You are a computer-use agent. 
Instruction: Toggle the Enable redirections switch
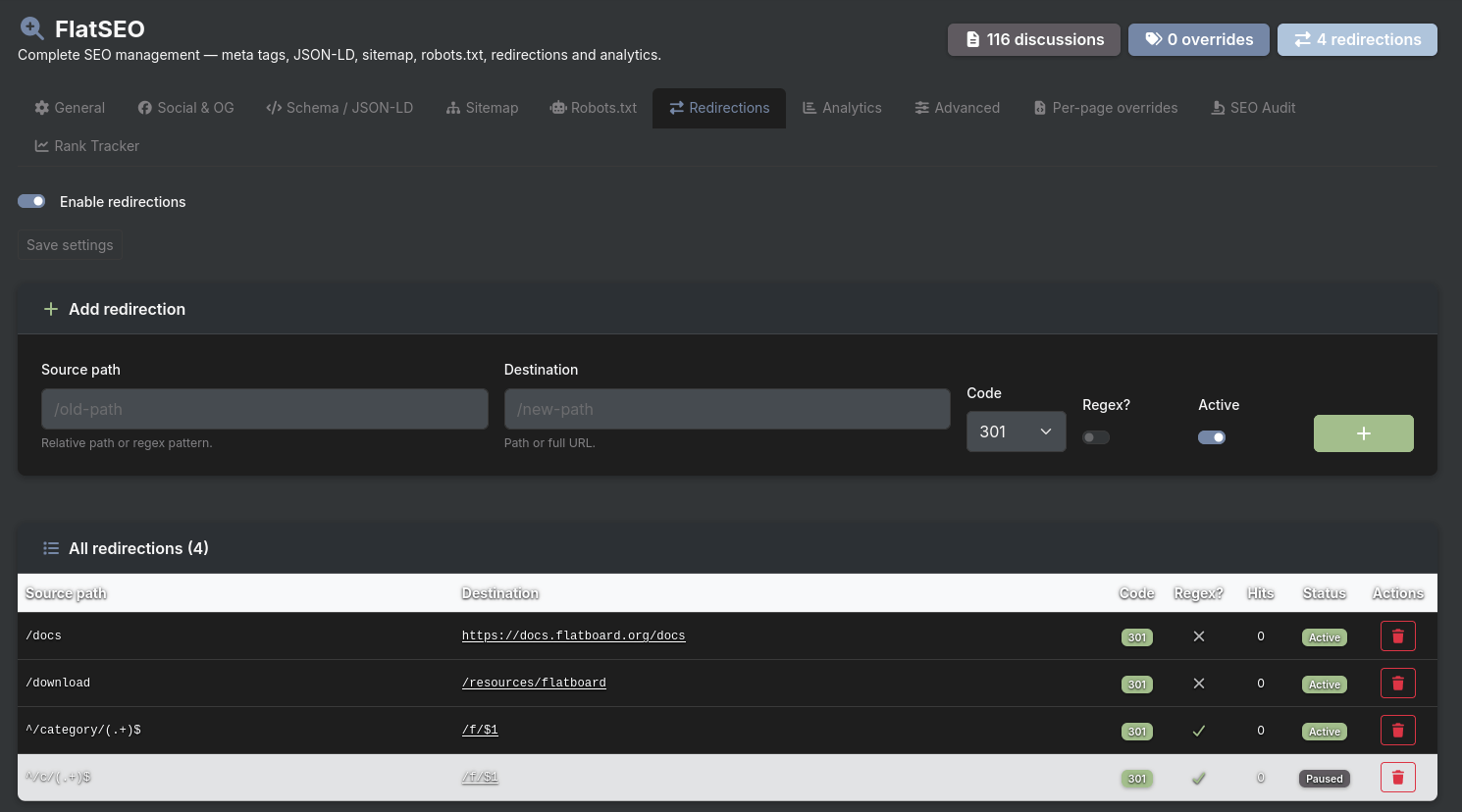(x=31, y=201)
